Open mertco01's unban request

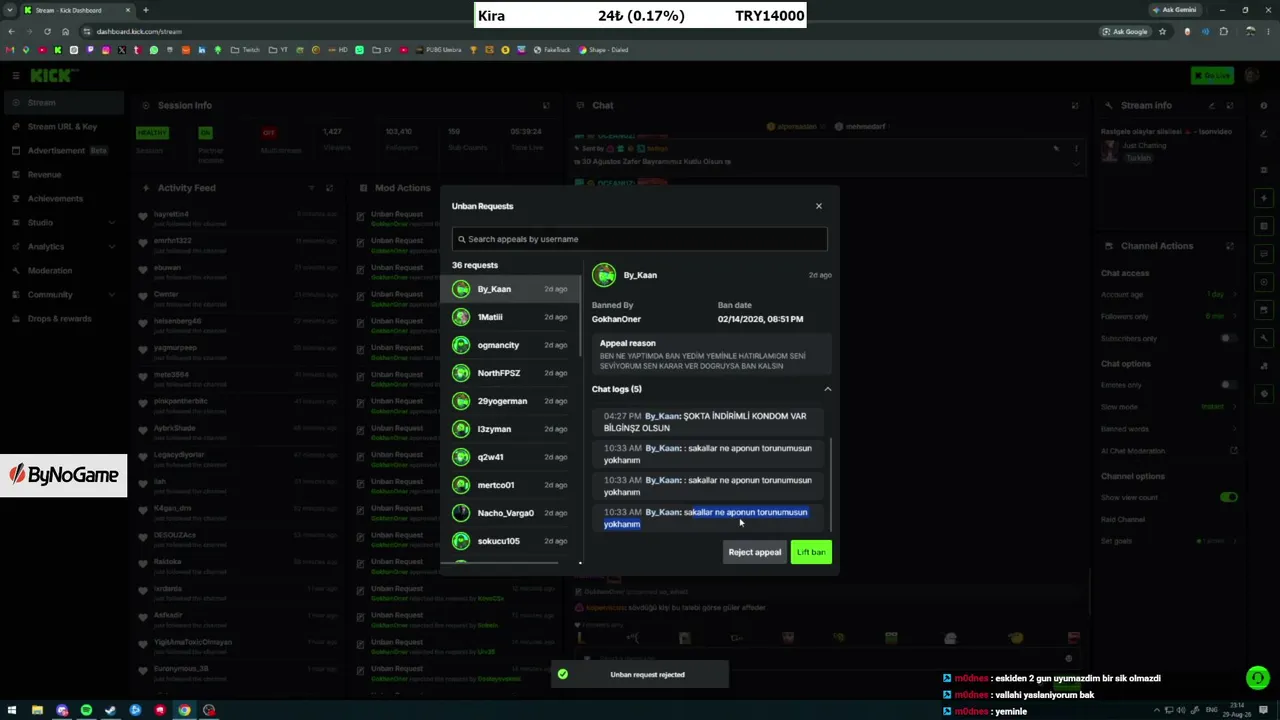pyautogui.click(x=511, y=485)
